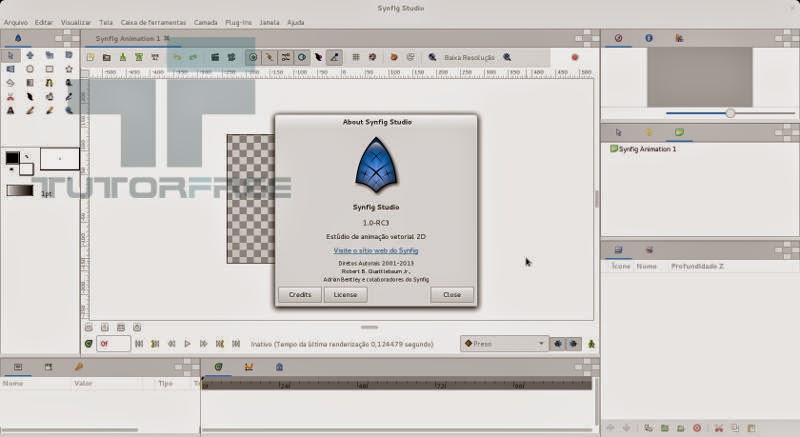Toggle the grid display
Viewport: 800px width, 437px height.
[x=356, y=57]
